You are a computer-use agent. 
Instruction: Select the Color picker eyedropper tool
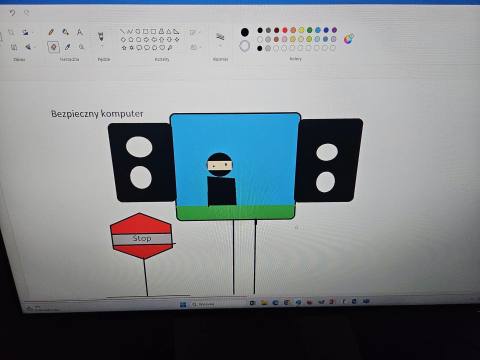(68, 47)
